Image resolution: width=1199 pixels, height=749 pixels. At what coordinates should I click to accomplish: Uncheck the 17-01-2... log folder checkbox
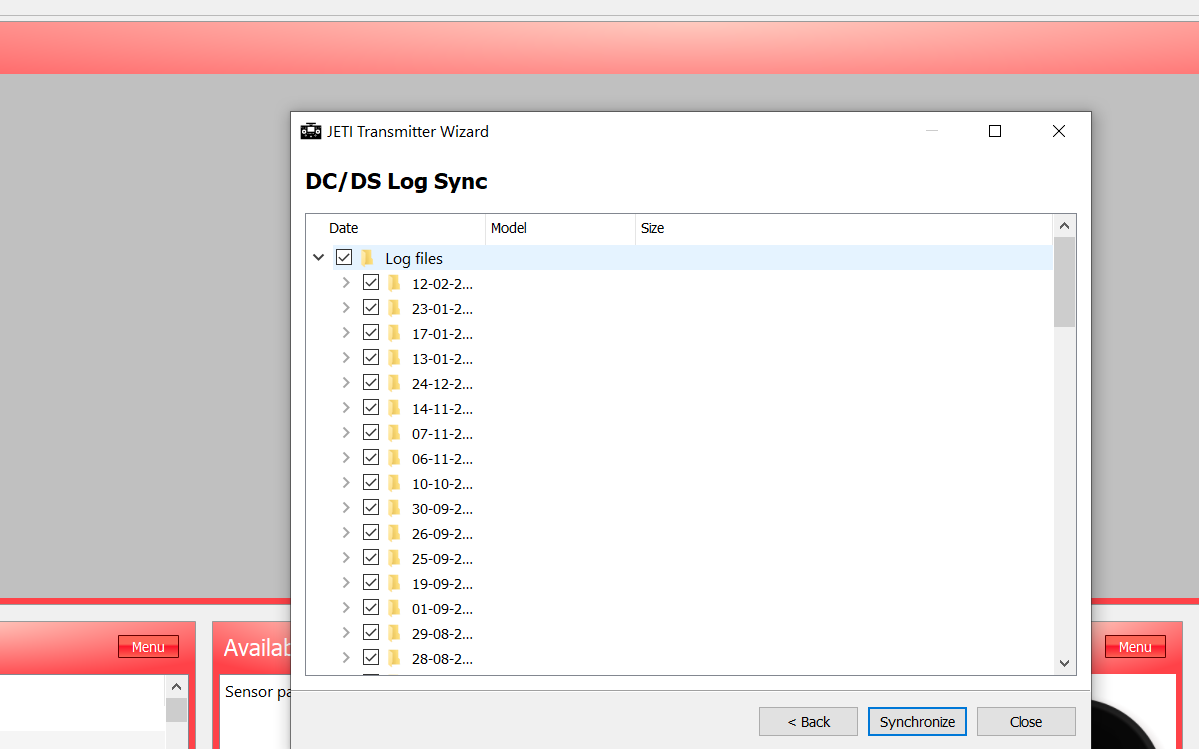pos(371,333)
